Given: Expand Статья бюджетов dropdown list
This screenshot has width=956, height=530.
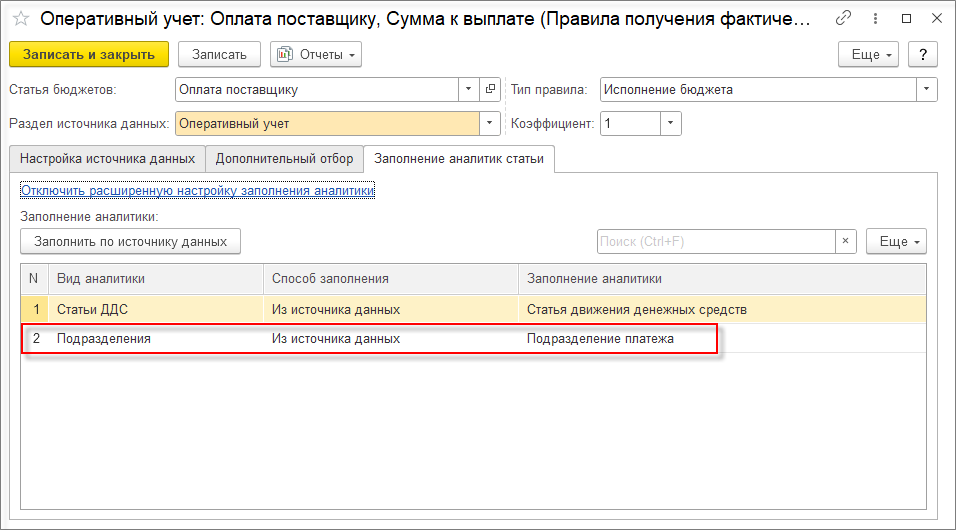Looking at the screenshot, I should pyautogui.click(x=470, y=90).
